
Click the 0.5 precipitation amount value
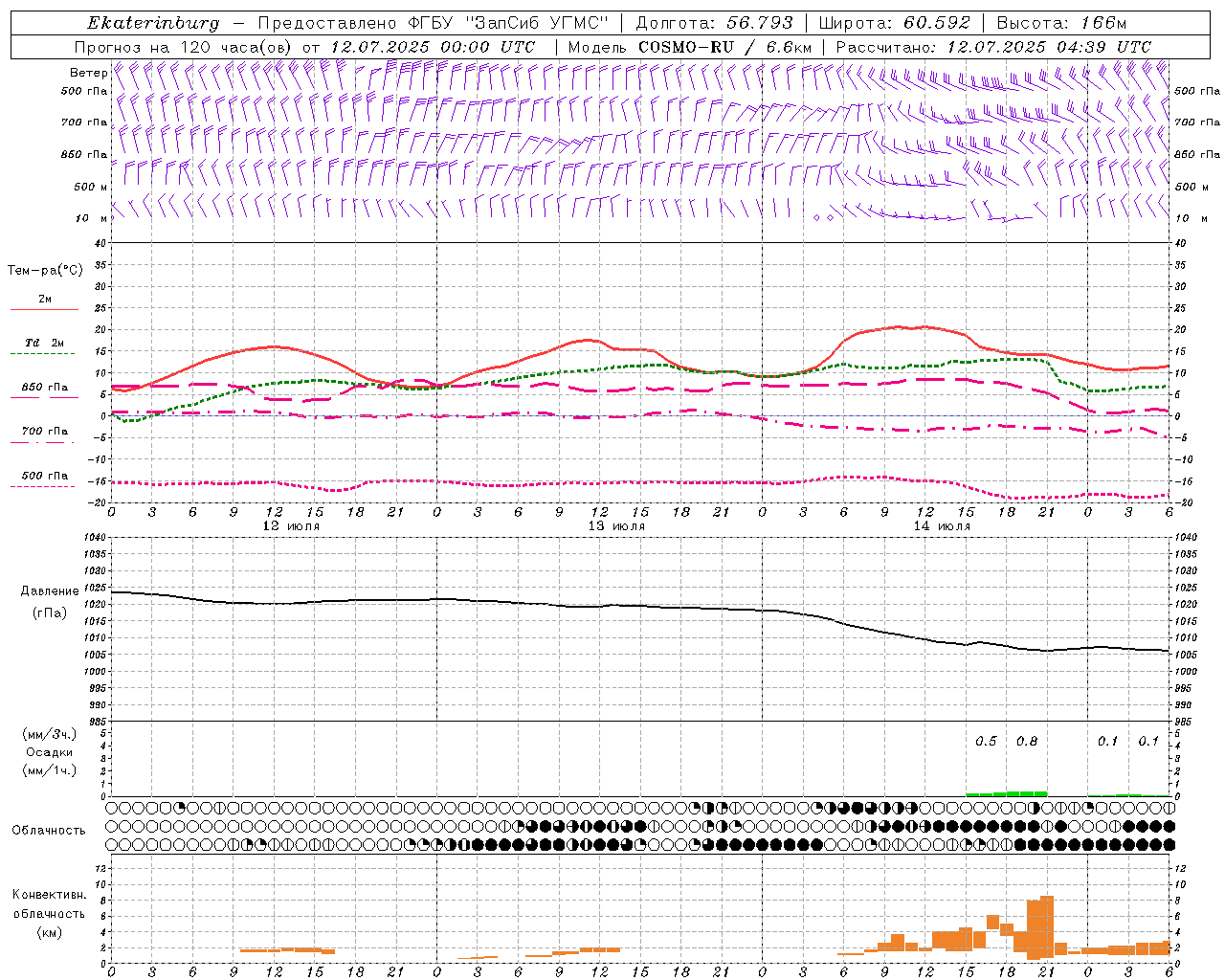coord(986,742)
